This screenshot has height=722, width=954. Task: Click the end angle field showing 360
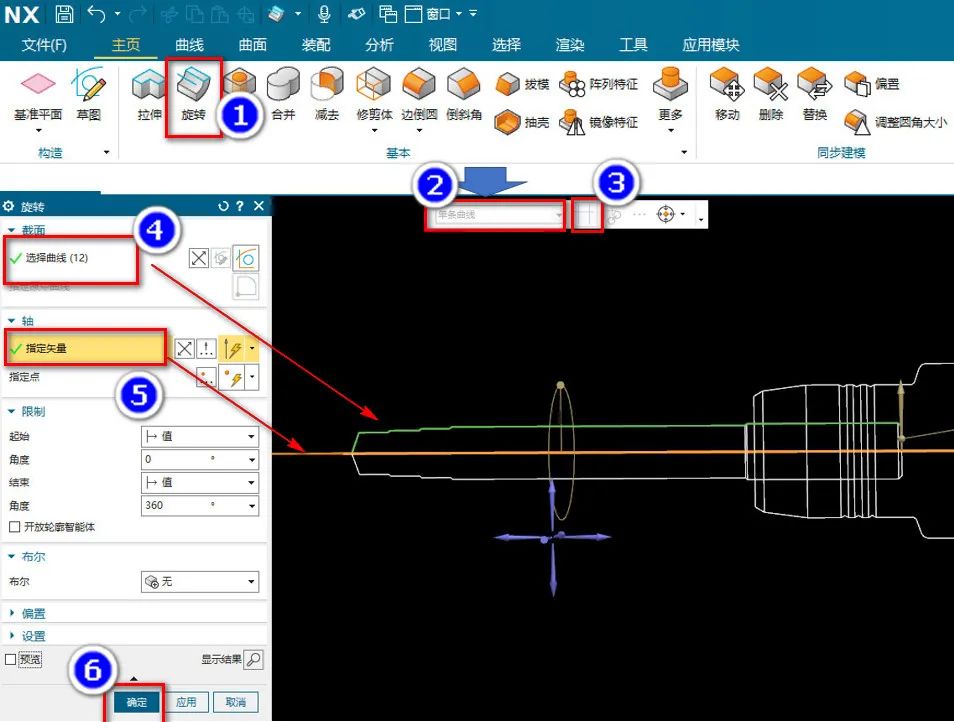click(x=200, y=505)
